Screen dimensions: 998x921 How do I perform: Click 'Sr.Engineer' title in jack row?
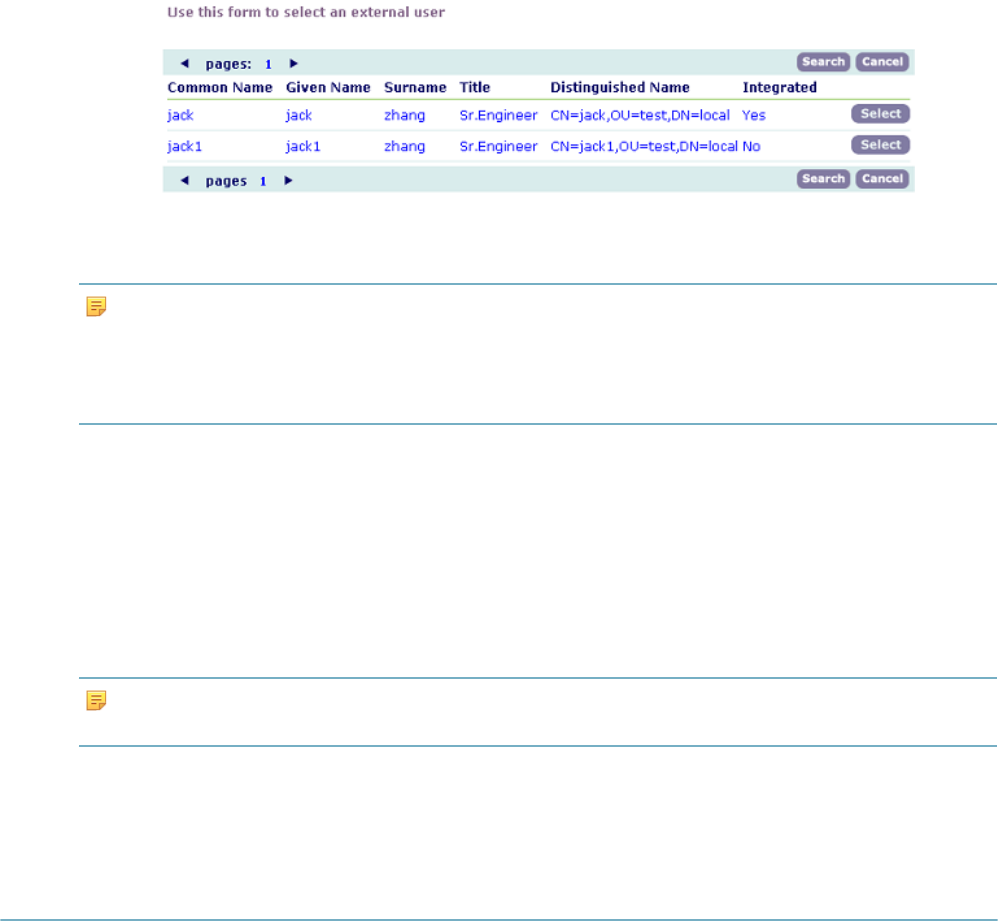(x=498, y=115)
